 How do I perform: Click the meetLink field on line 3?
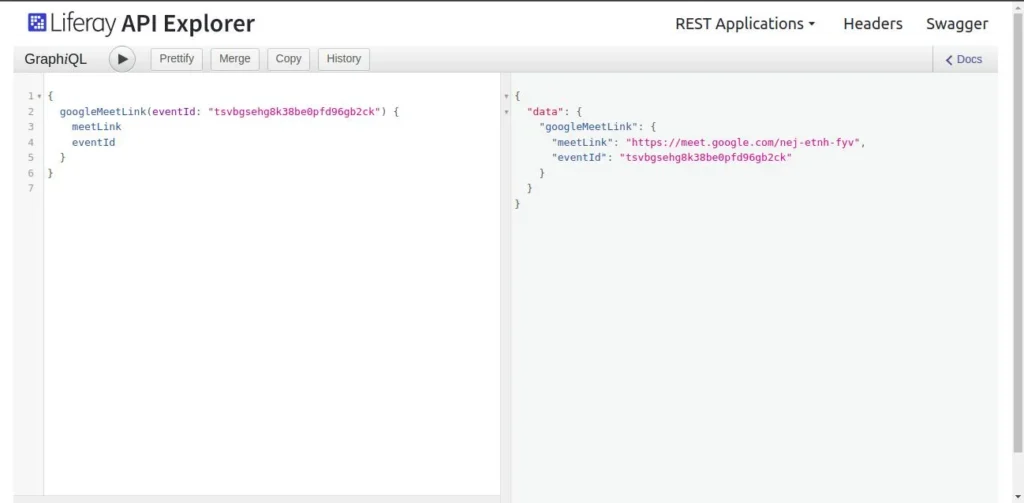coord(97,127)
